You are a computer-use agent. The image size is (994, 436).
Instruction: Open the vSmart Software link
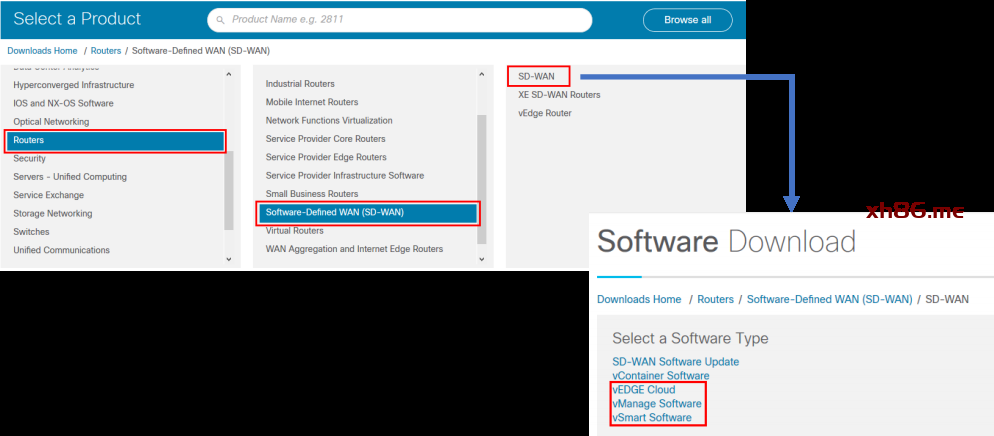(652, 418)
